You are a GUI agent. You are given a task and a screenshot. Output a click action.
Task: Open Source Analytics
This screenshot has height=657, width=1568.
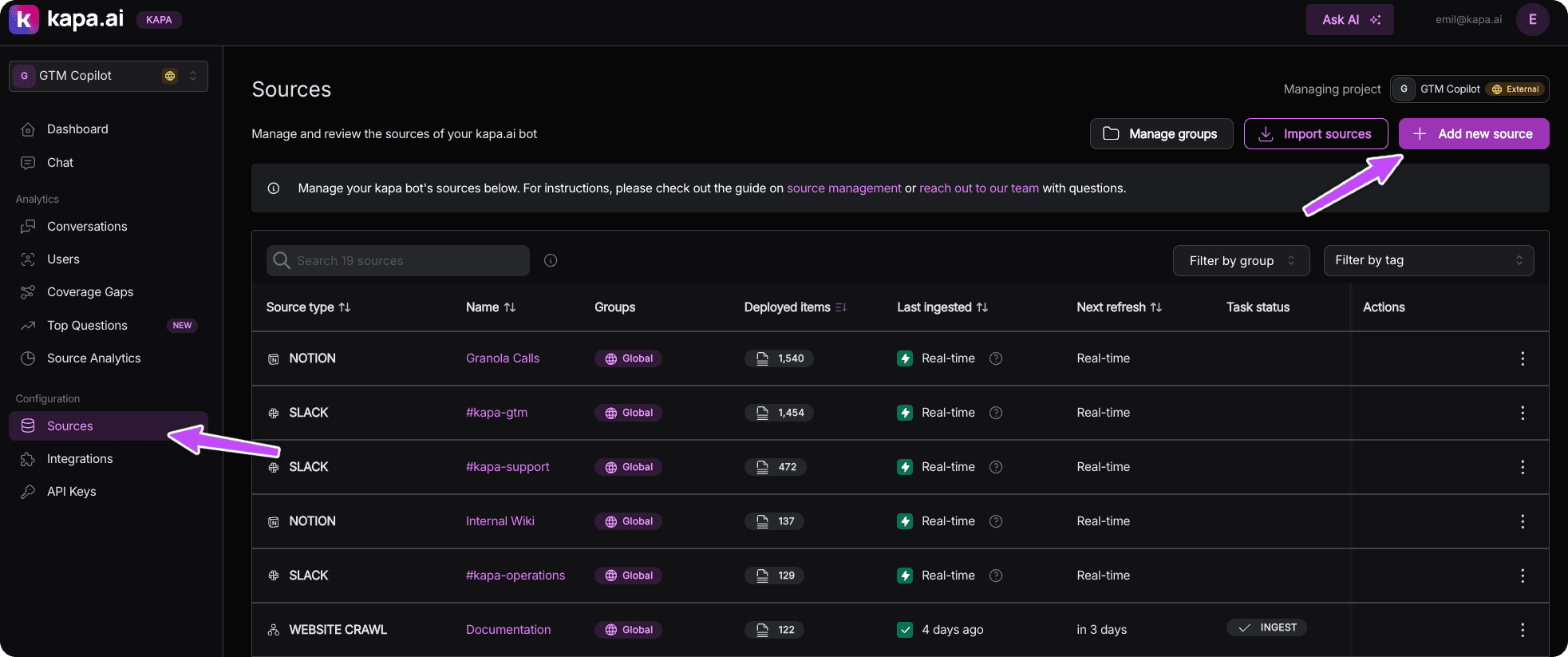coord(93,358)
